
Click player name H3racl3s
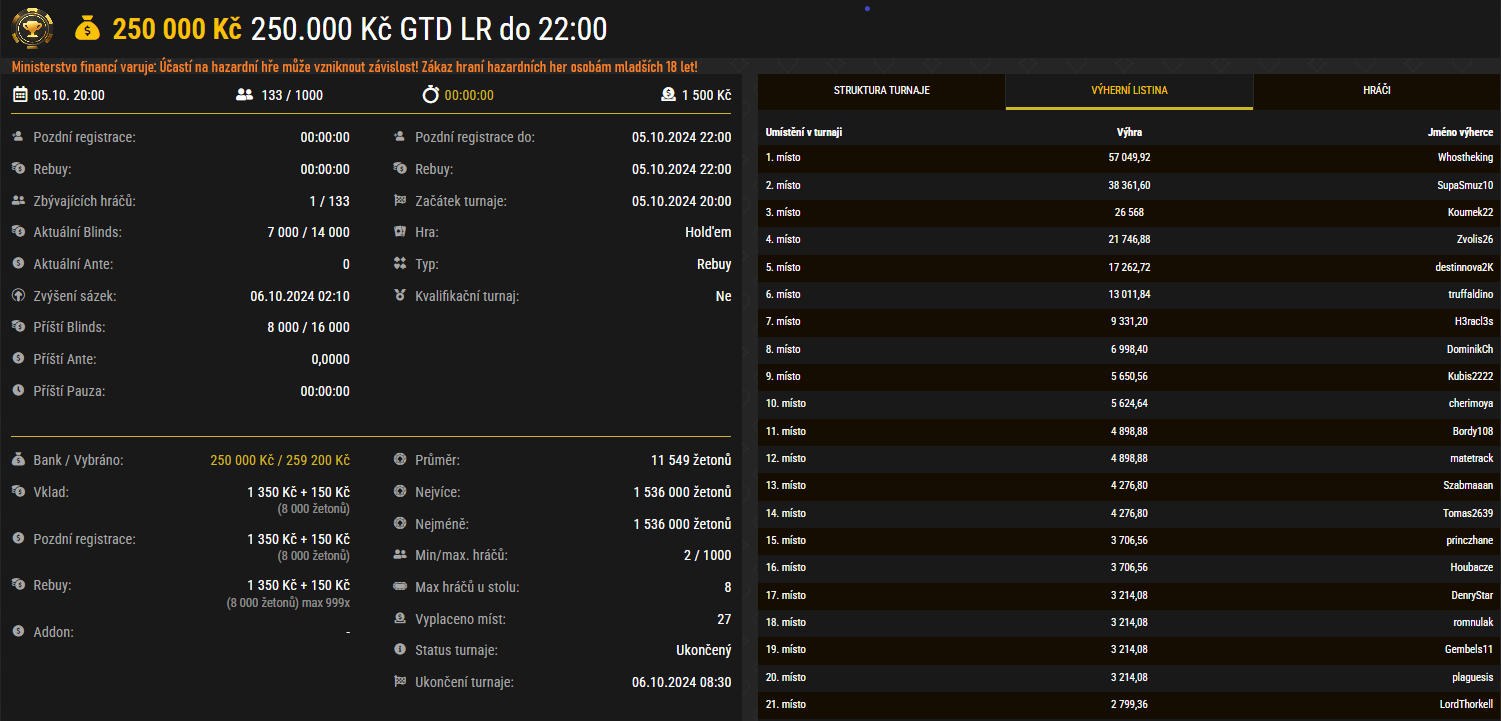point(1474,322)
